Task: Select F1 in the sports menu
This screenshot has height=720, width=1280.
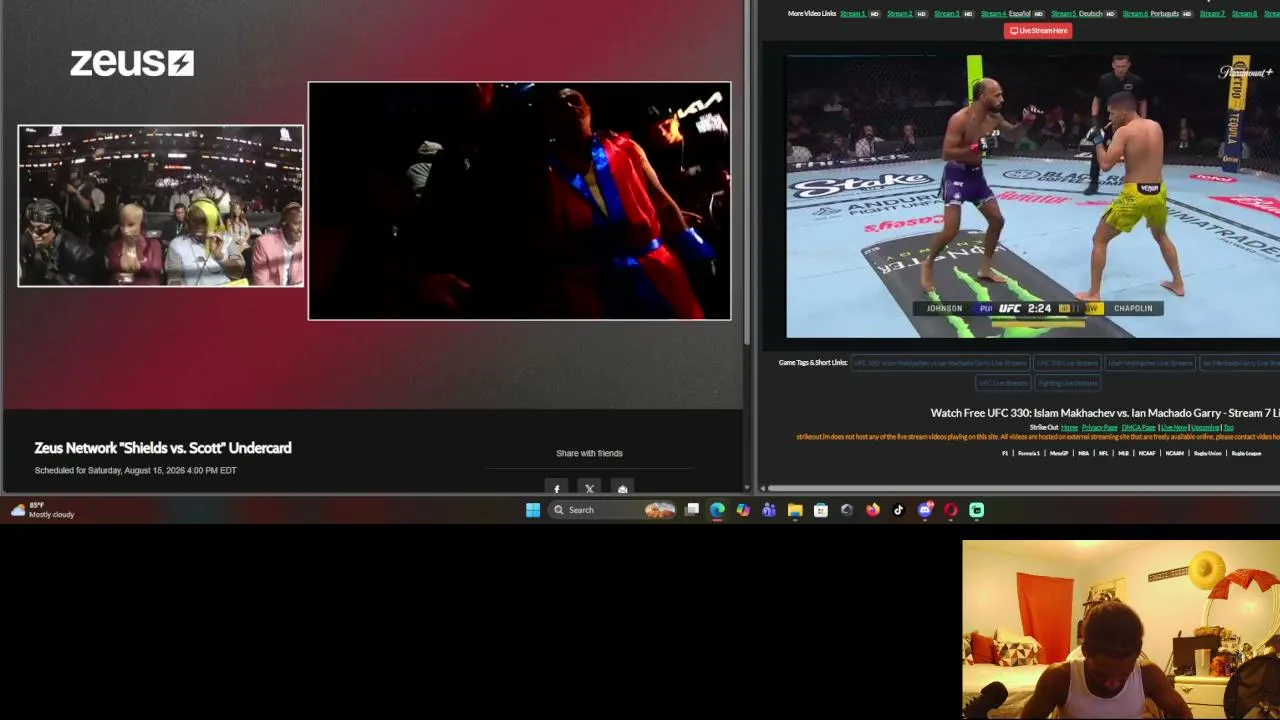Action: pos(1006,454)
